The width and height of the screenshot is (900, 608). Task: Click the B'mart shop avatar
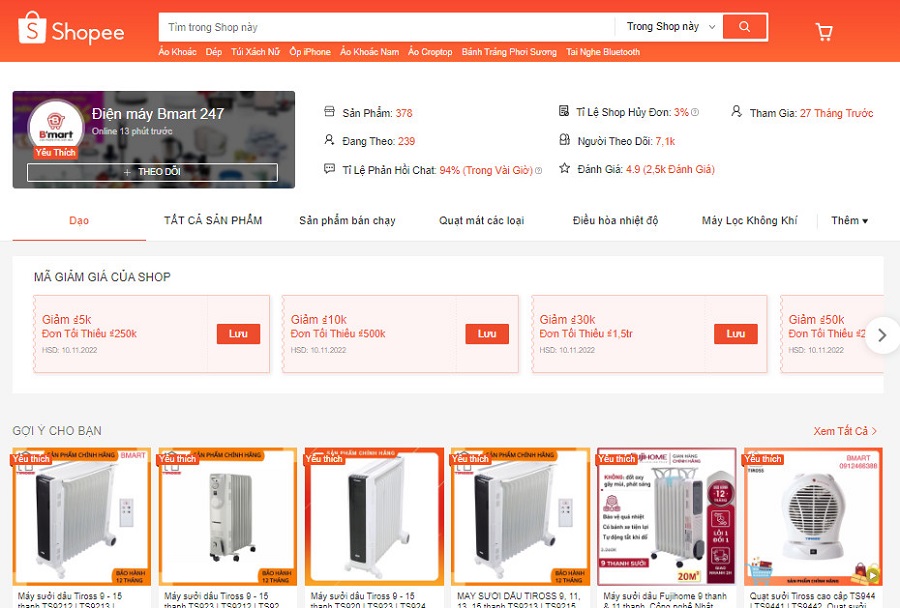pos(56,126)
